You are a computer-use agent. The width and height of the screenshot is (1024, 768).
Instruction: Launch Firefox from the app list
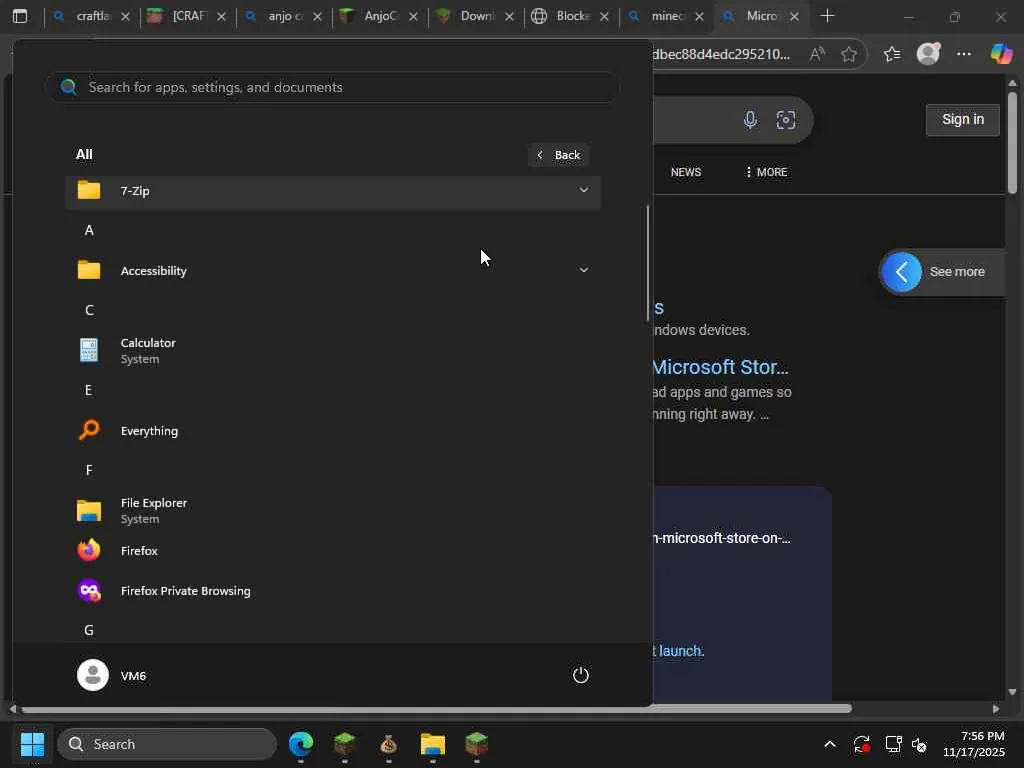click(333, 551)
